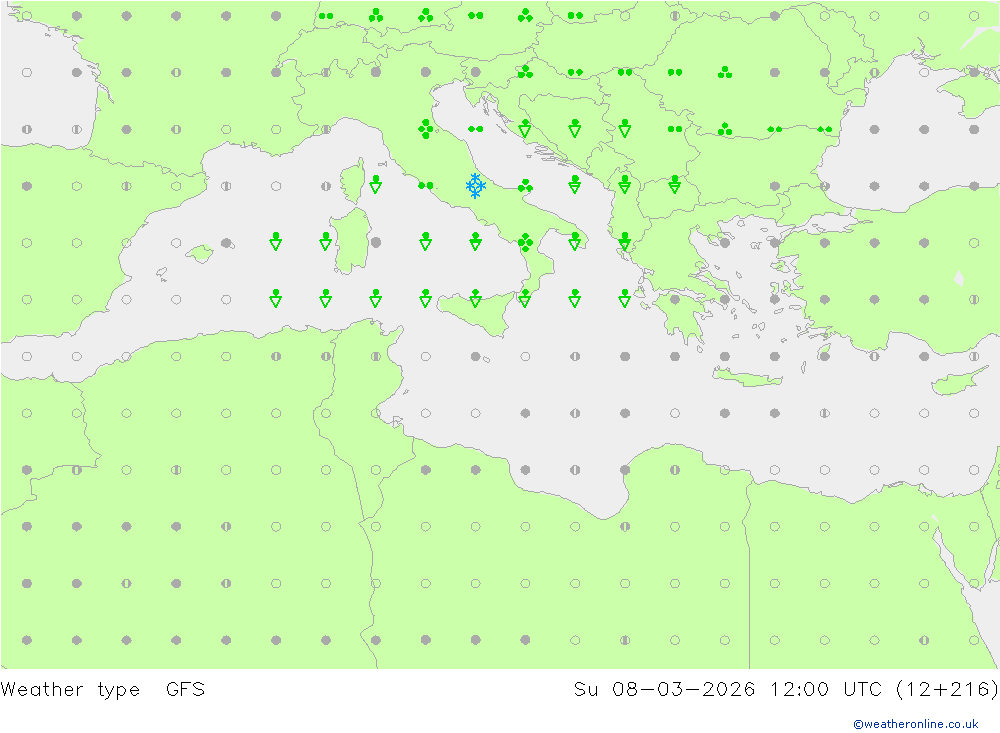Screen dimensions: 1000x733
Task: Click the '(12+216)' forecast run text
Action: pos(947,689)
